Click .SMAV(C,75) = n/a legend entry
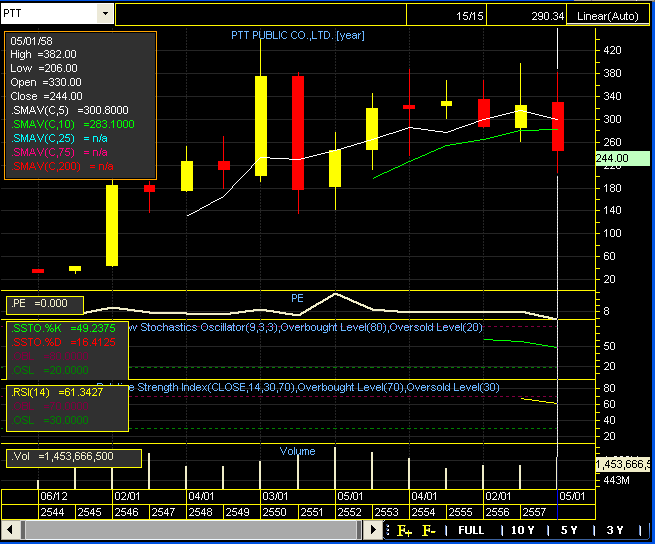 tap(59, 152)
